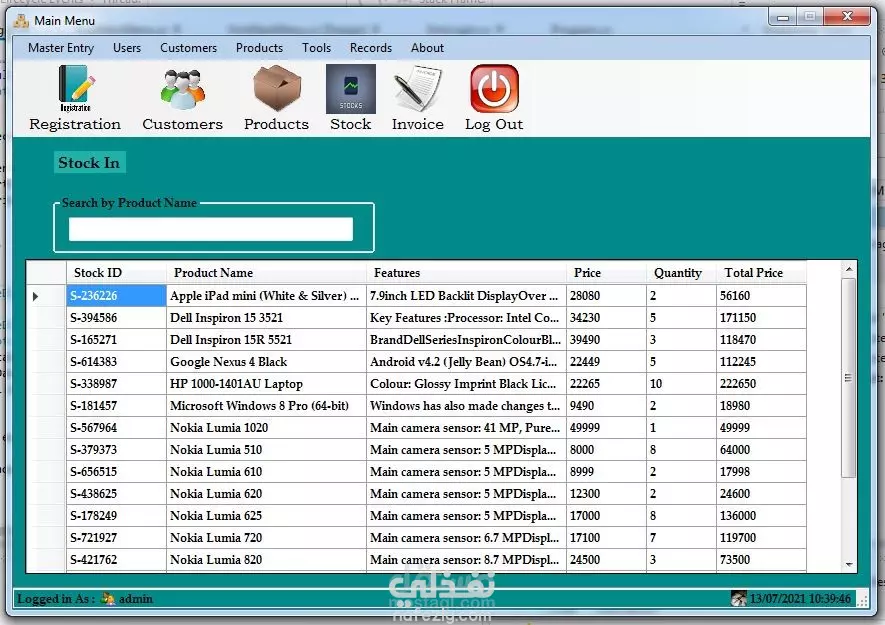
Task: Click the admin user icon in status bar
Action: pyautogui.click(x=108, y=598)
